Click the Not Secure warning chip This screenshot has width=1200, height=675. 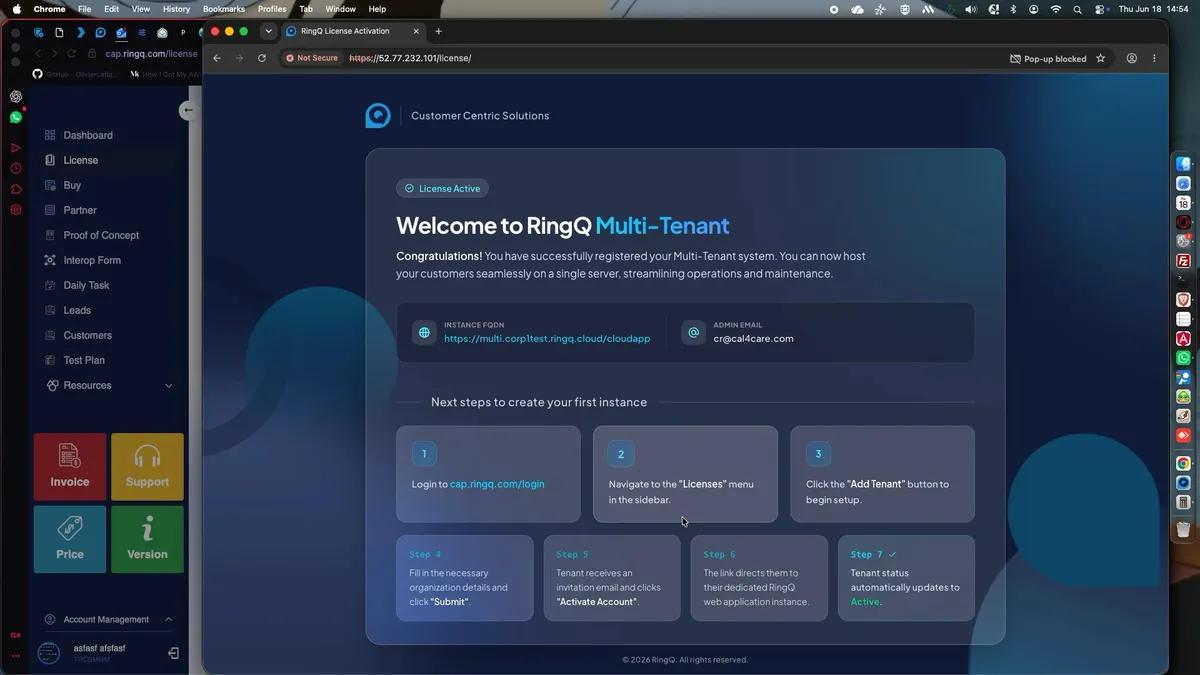pos(311,58)
